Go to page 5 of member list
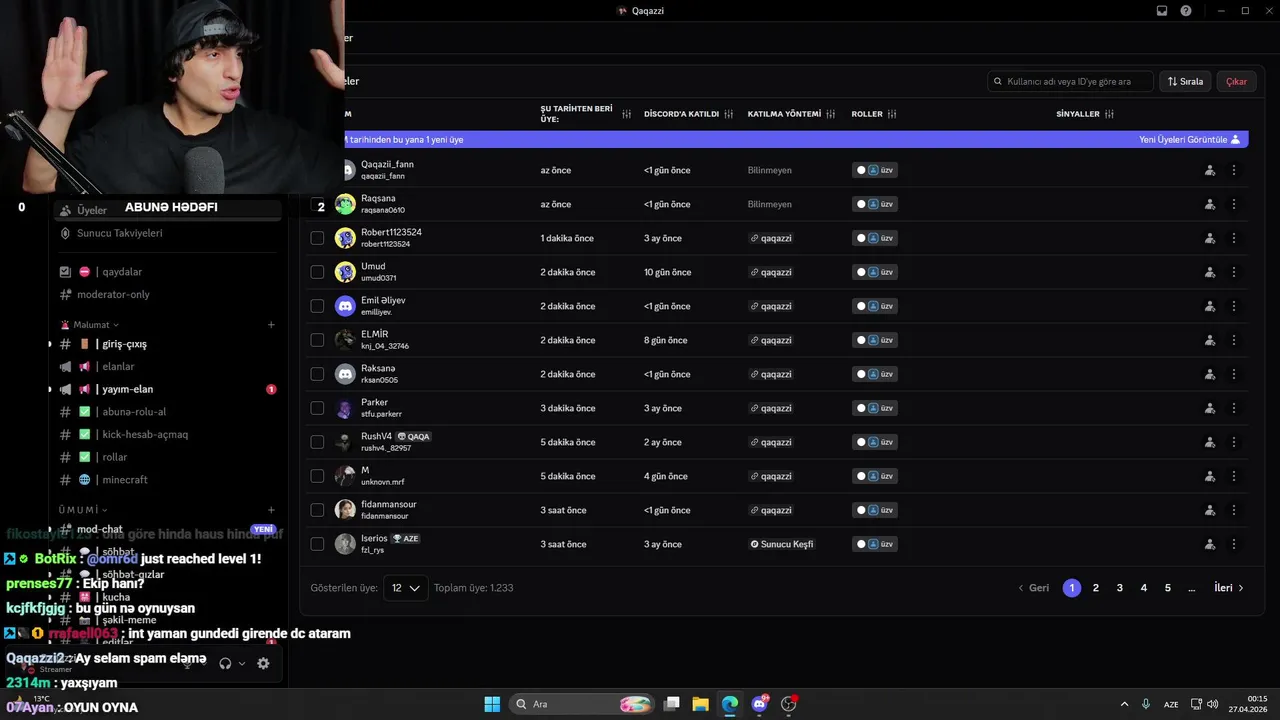1280x720 pixels. [1168, 588]
